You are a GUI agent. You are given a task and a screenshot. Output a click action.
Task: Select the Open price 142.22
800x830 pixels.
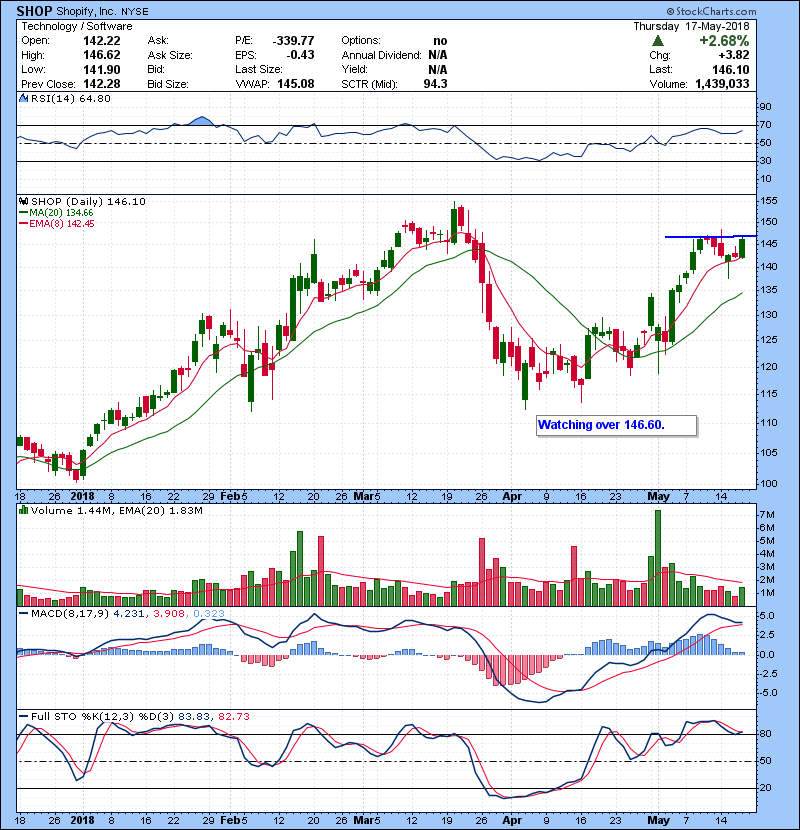click(x=102, y=41)
